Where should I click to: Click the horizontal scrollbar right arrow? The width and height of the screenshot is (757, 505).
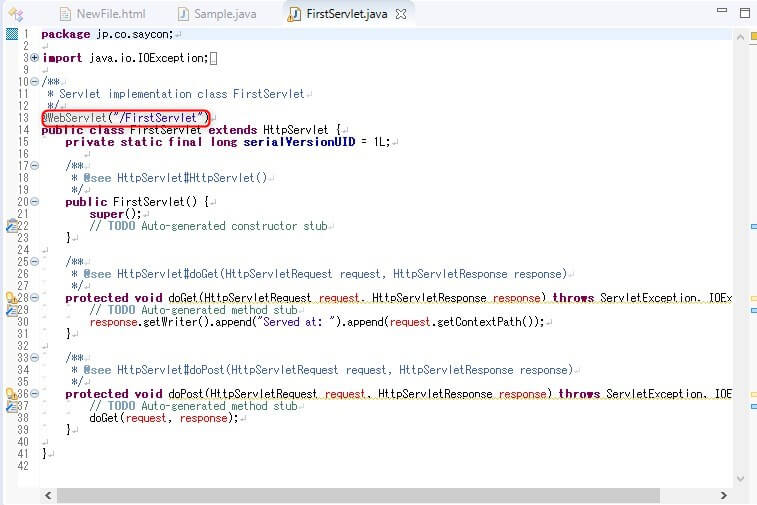[x=723, y=495]
